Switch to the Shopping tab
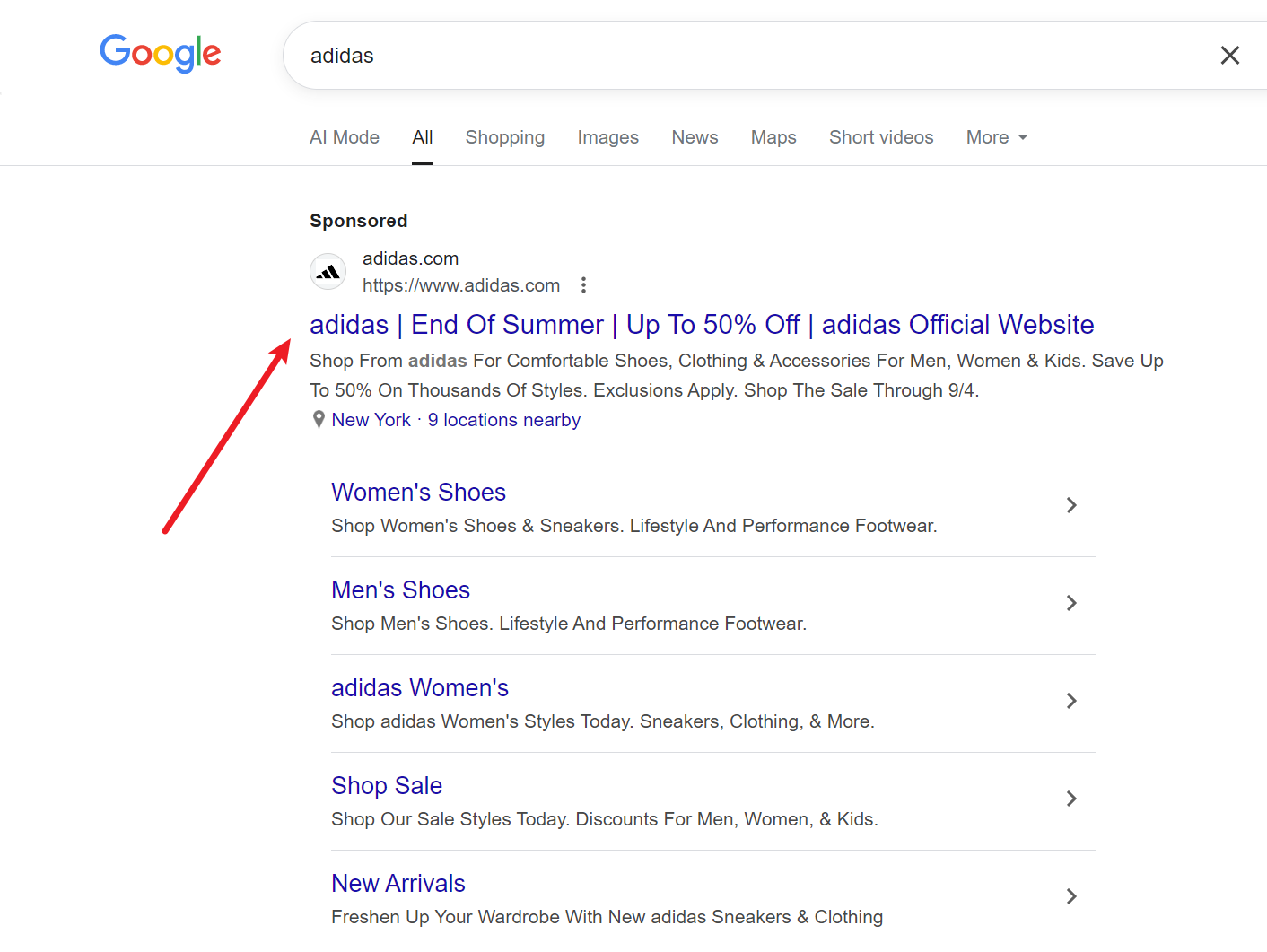1267x952 pixels. click(504, 137)
